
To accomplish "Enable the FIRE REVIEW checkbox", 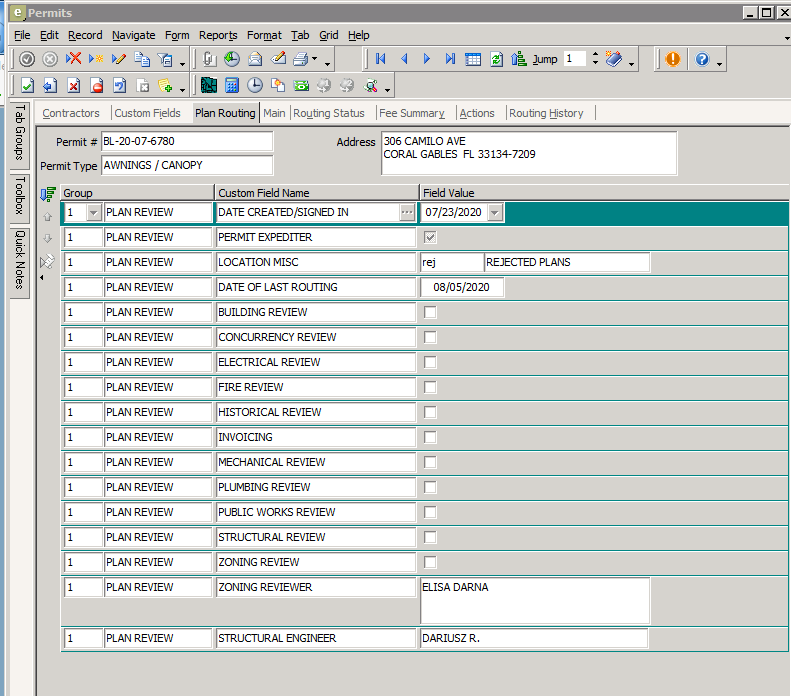I will [x=430, y=387].
